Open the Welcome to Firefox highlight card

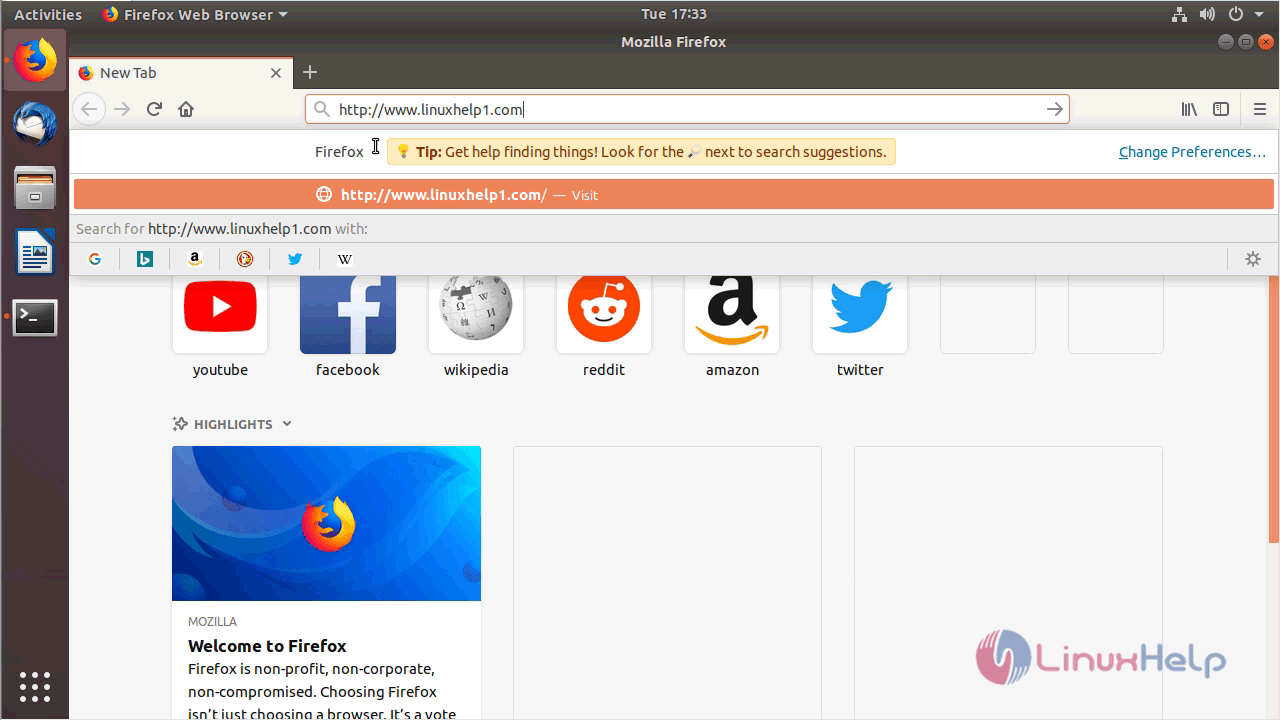(x=326, y=583)
